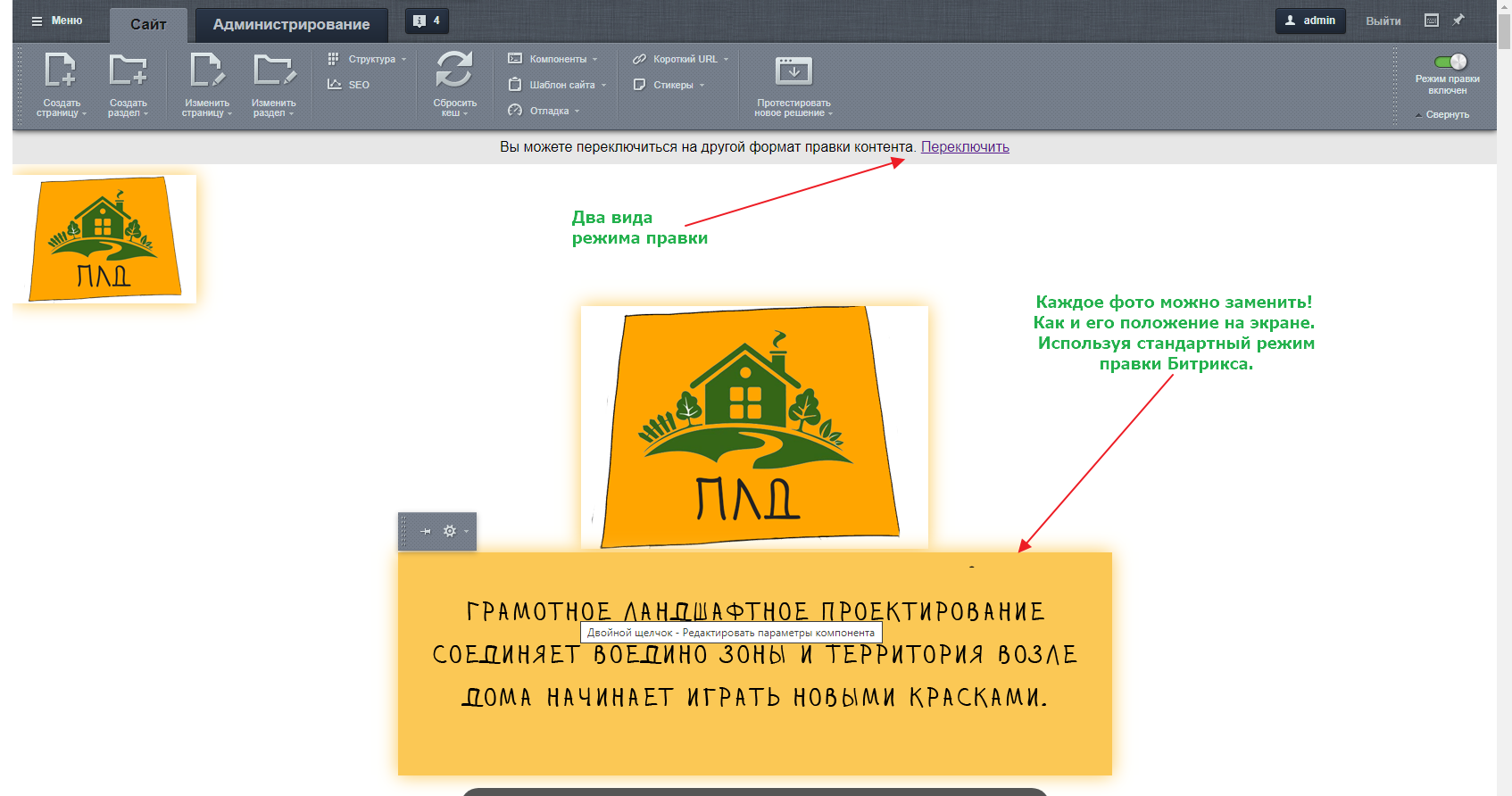The height and width of the screenshot is (796, 1512).
Task: Reset the cache with the refresh icon
Action: [454, 70]
